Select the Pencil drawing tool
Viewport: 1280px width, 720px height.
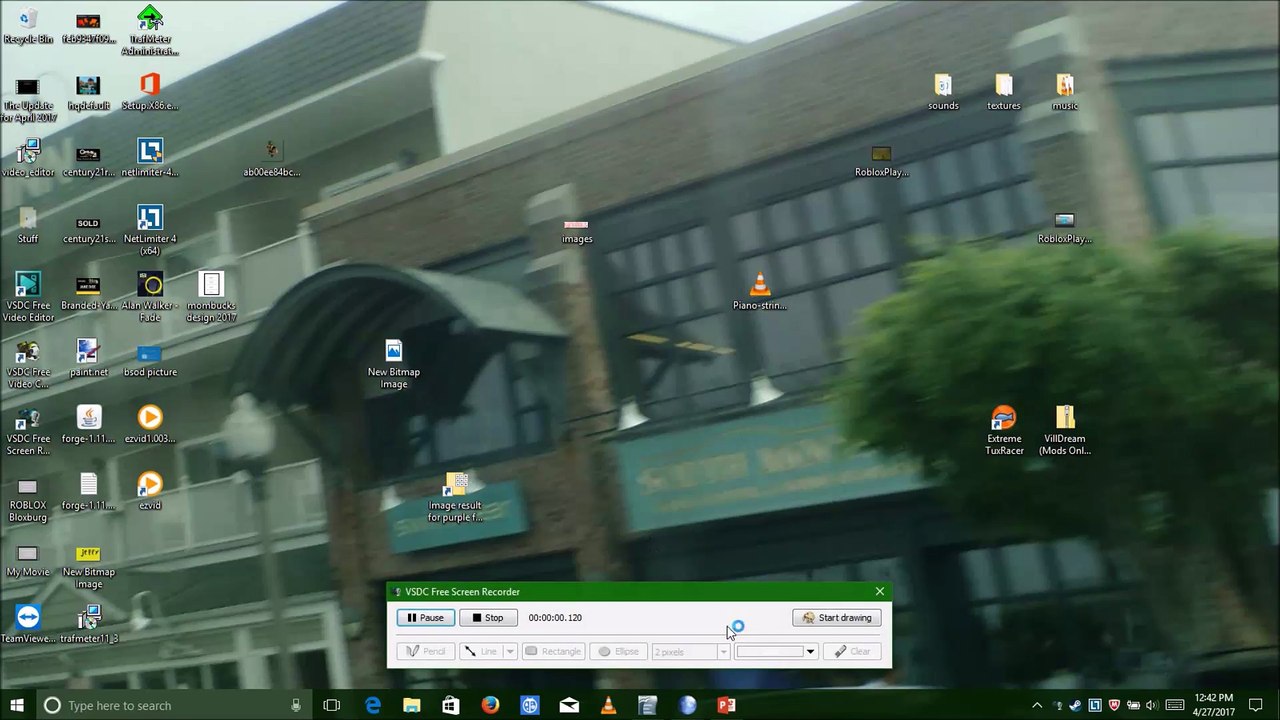pos(425,652)
